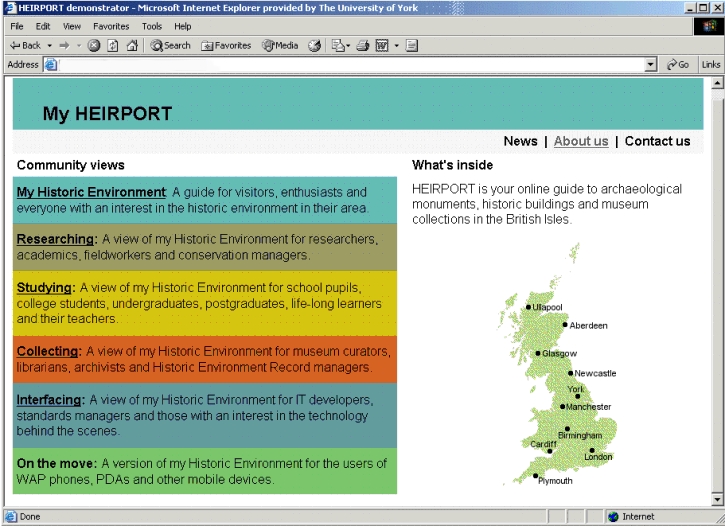Click the Print icon

[363, 45]
